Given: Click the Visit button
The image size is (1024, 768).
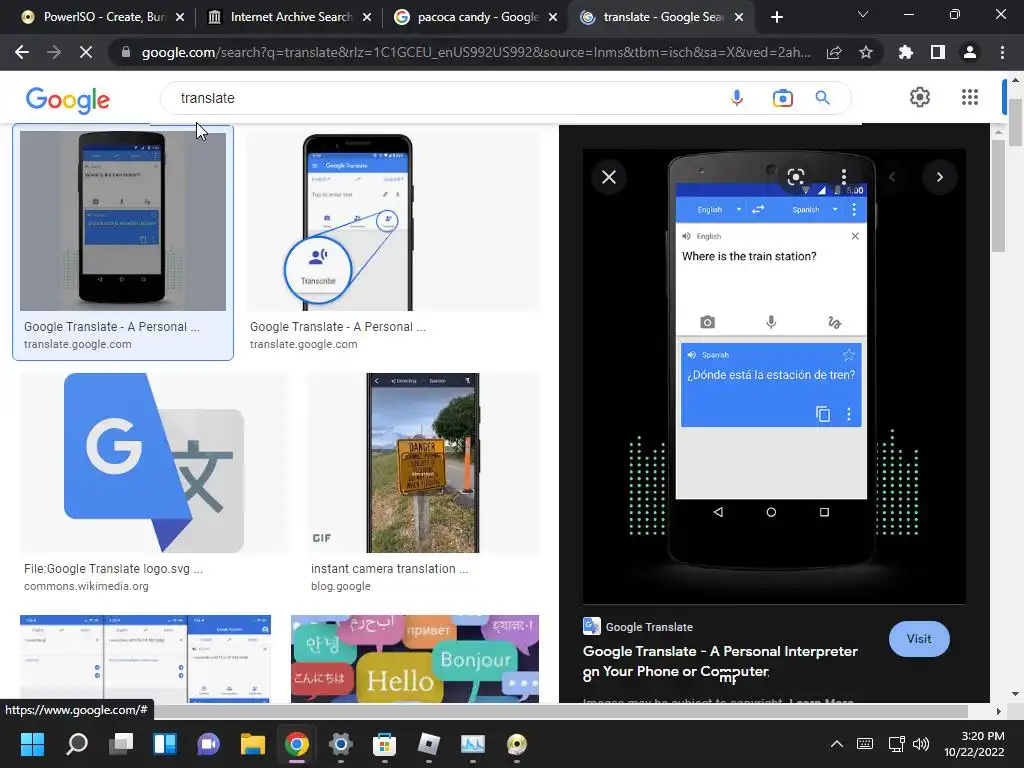Looking at the screenshot, I should 919,639.
